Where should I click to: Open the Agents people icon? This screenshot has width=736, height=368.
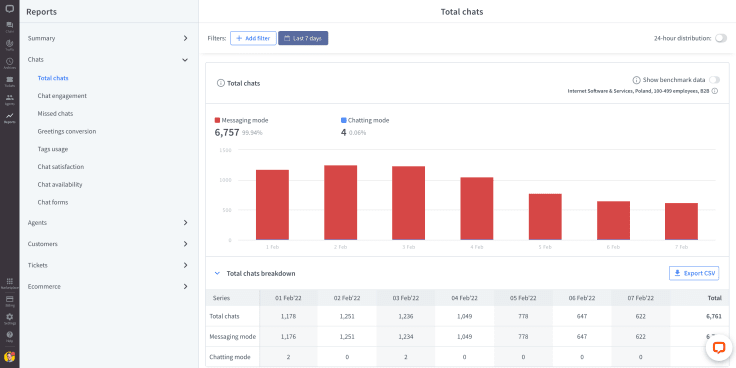tap(9, 100)
